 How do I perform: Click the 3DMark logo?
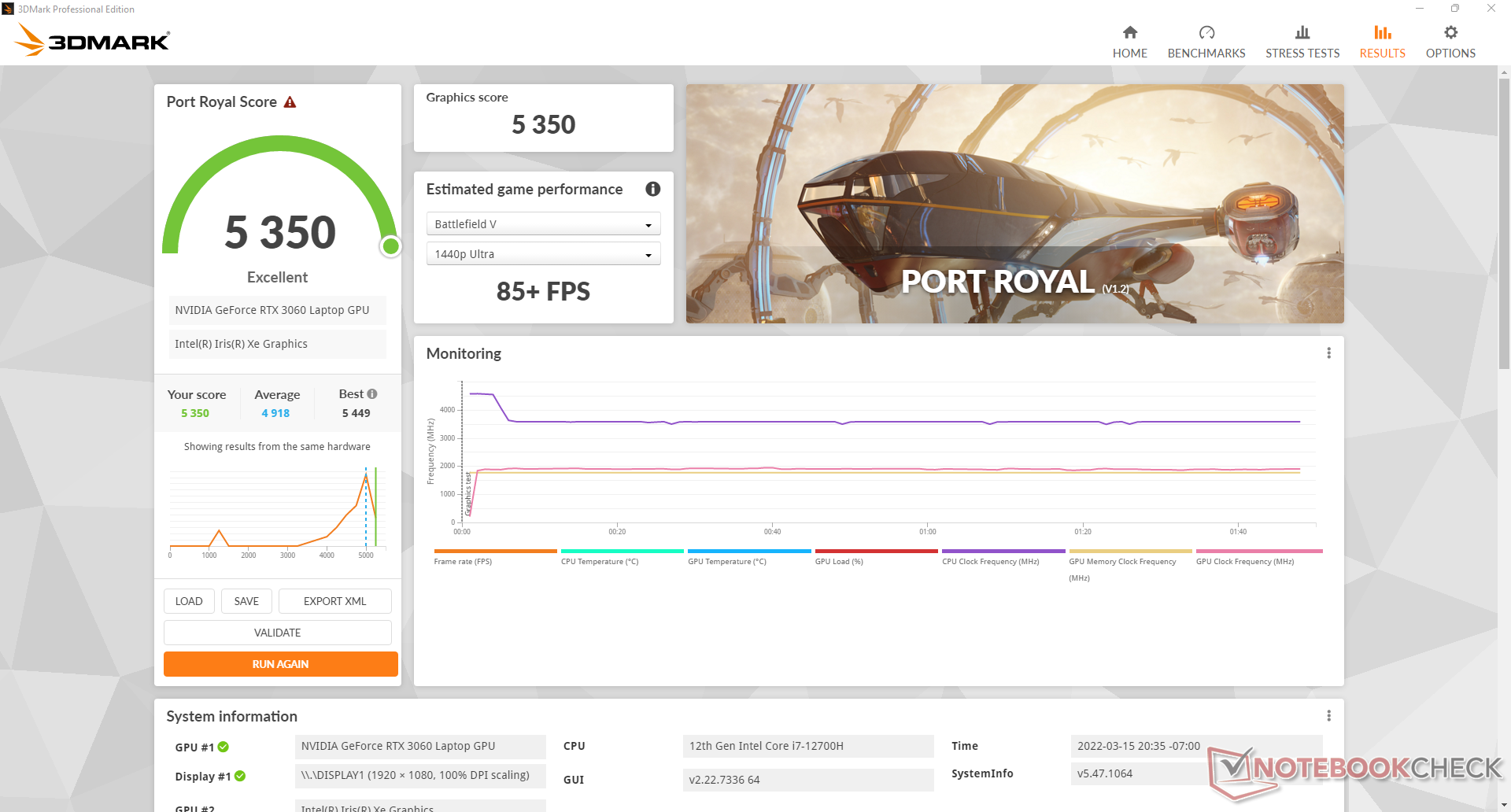pyautogui.click(x=93, y=39)
